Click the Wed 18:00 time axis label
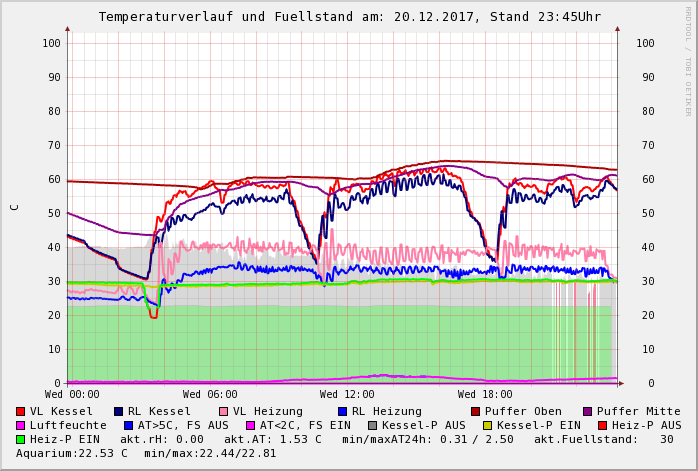This screenshot has height=471, width=698. click(485, 395)
